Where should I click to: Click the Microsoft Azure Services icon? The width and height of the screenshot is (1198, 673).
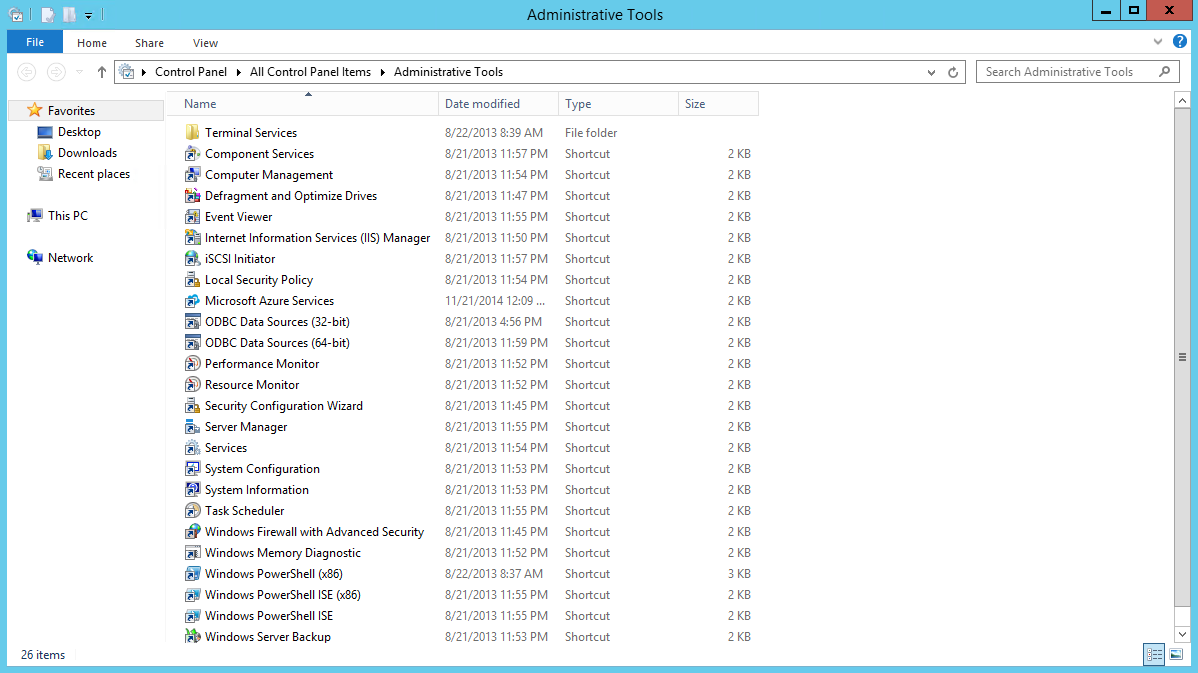click(x=193, y=301)
